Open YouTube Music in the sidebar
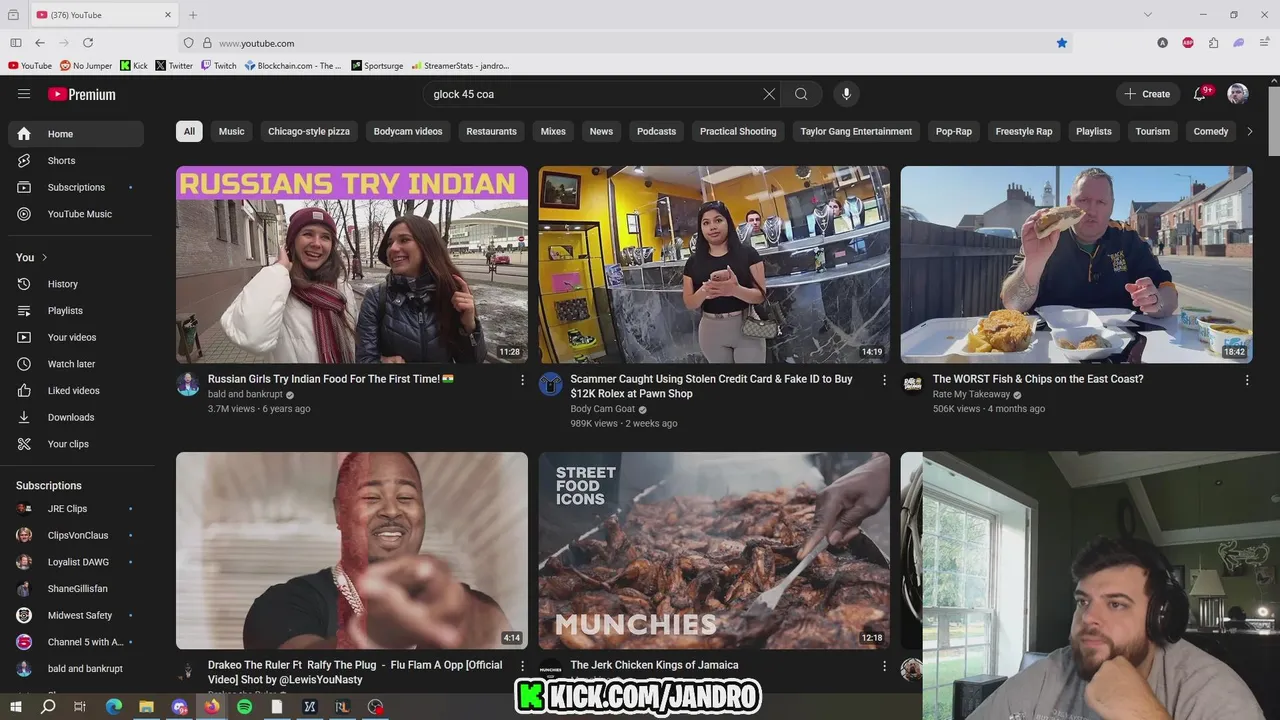The image size is (1280, 720). (x=76, y=214)
